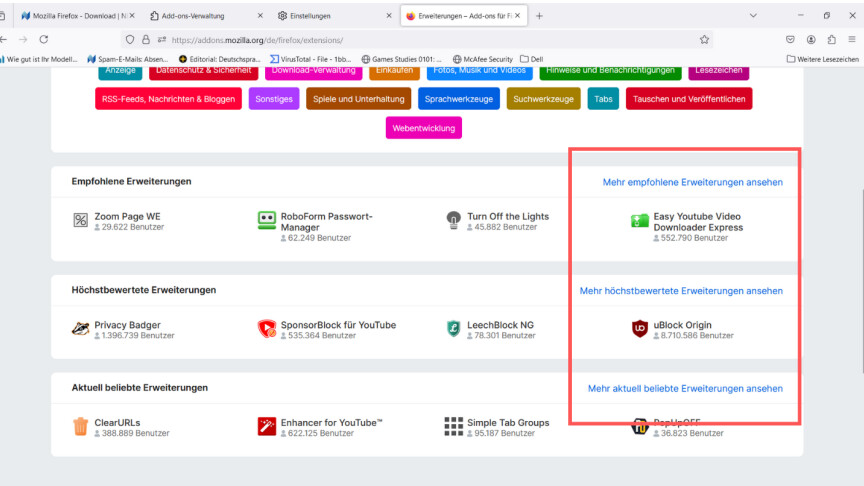The width and height of the screenshot is (864, 486).
Task: Select the Datenschutz & Sicherheit category
Action: click(203, 73)
